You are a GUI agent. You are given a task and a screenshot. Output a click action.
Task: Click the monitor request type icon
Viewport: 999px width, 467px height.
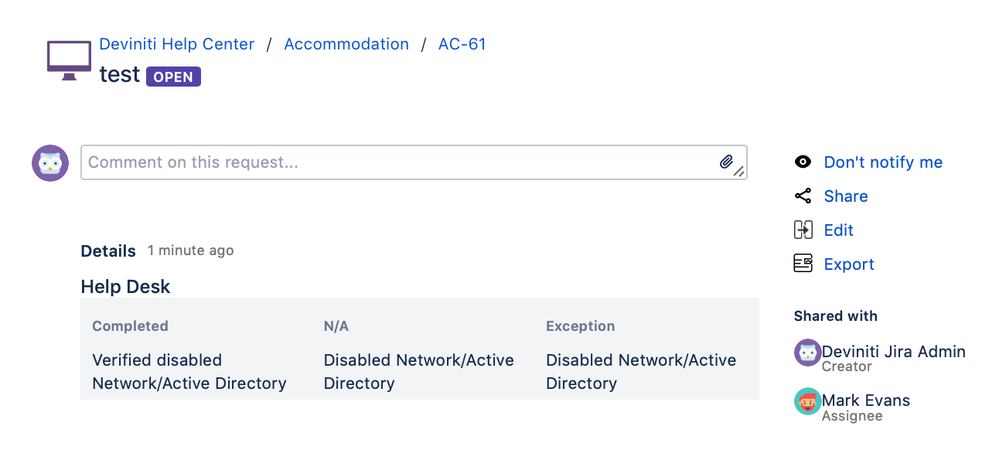(69, 59)
